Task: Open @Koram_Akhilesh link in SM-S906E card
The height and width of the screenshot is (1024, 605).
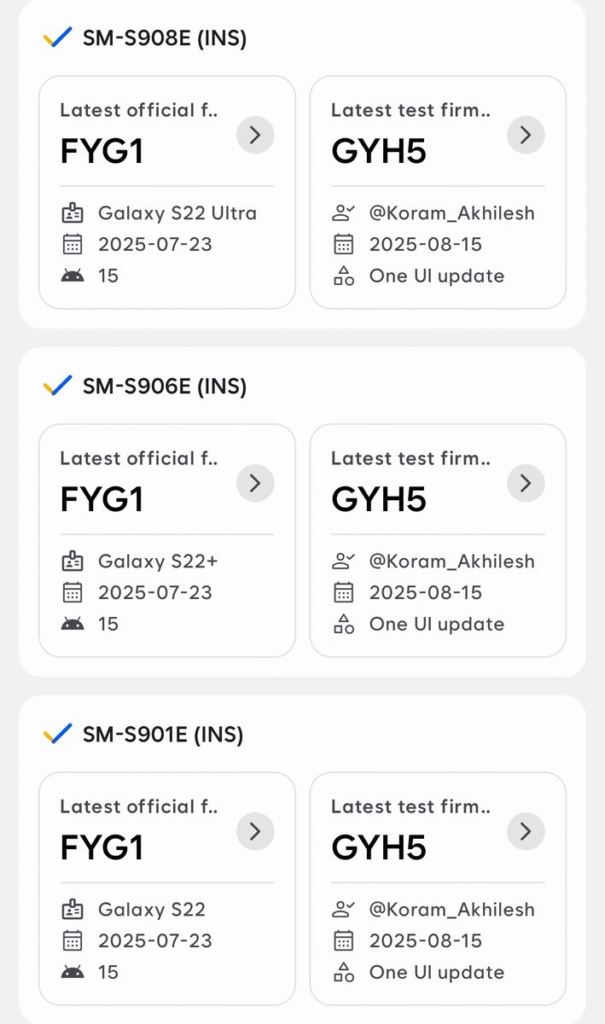Action: [x=452, y=561]
